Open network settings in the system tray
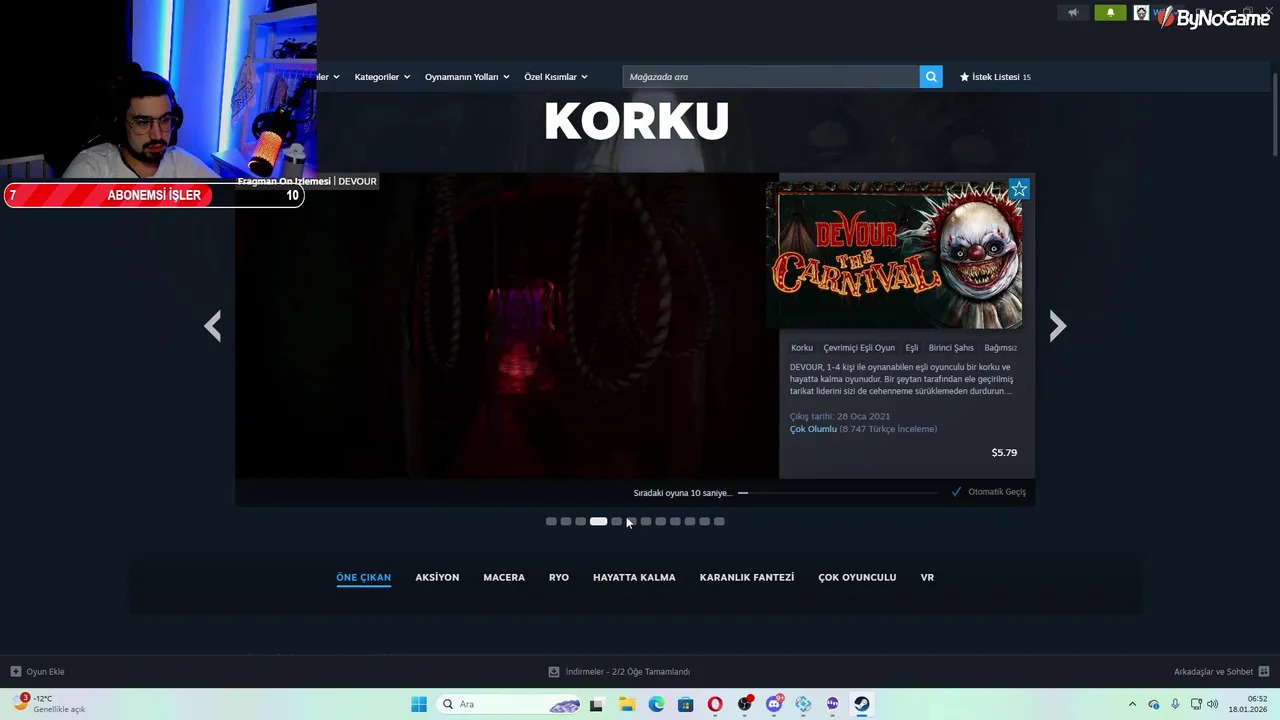The width and height of the screenshot is (1280, 720). pyautogui.click(x=1196, y=704)
